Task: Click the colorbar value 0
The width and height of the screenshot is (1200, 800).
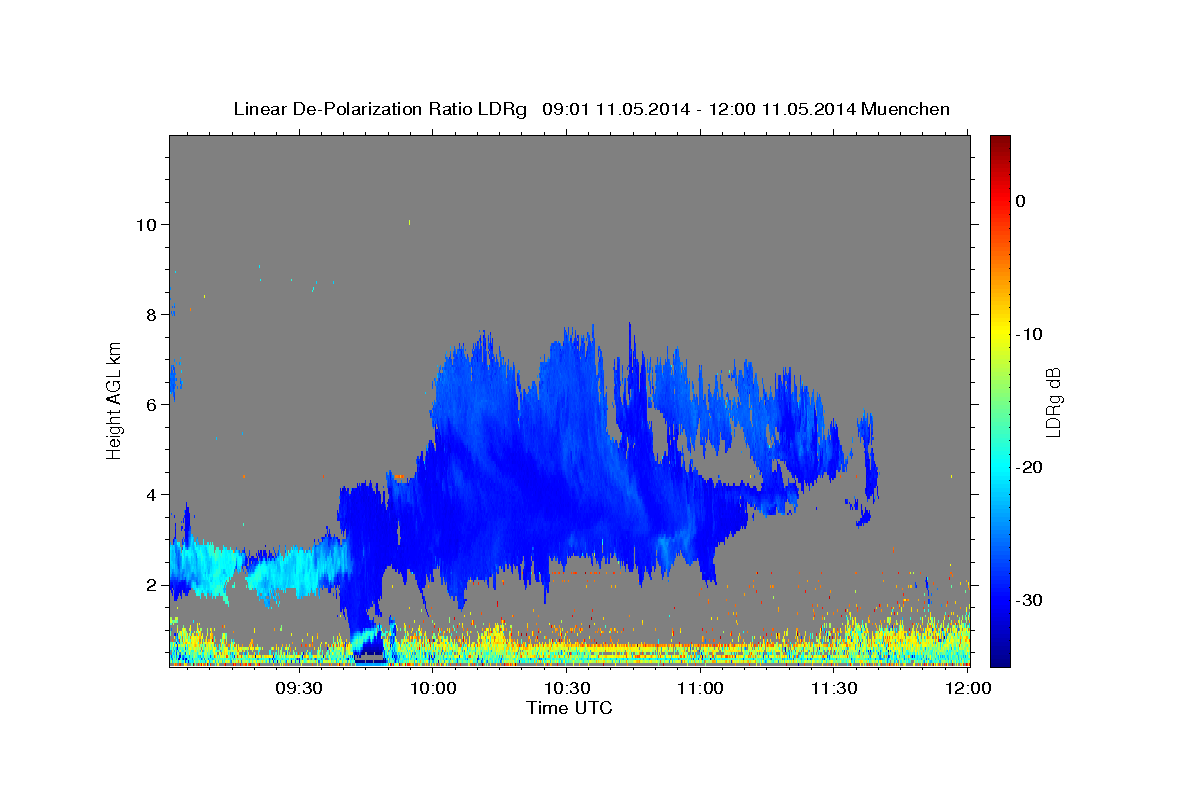Action: tap(1020, 201)
